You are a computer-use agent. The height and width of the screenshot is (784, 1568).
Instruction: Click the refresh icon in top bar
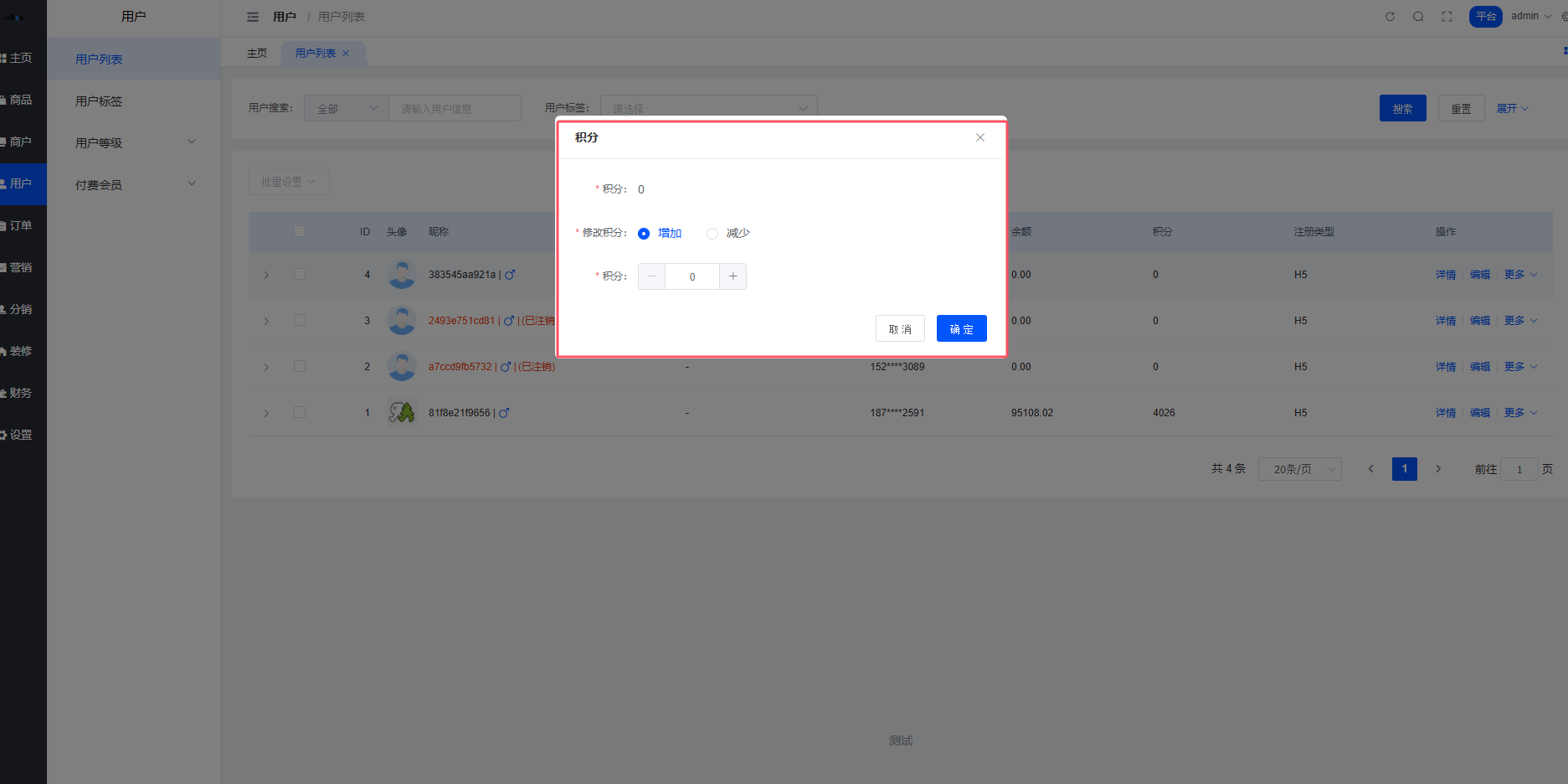pos(1390,17)
